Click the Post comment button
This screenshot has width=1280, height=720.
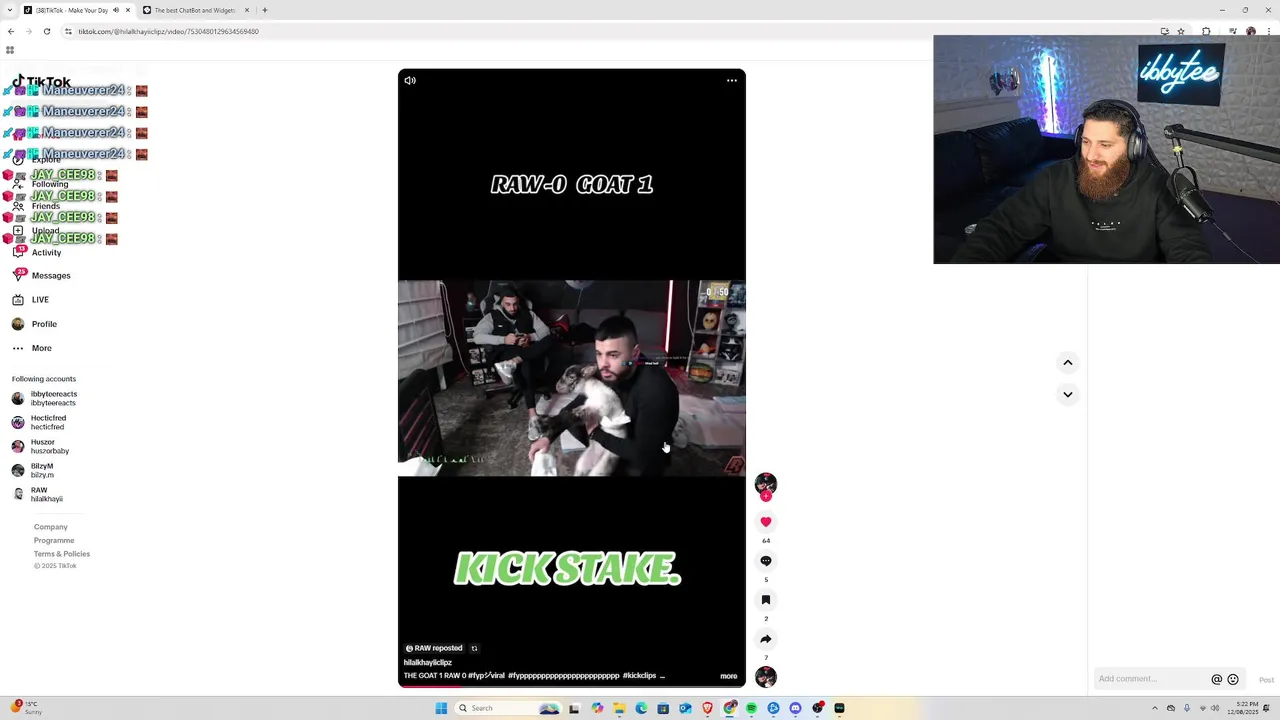(1266, 680)
